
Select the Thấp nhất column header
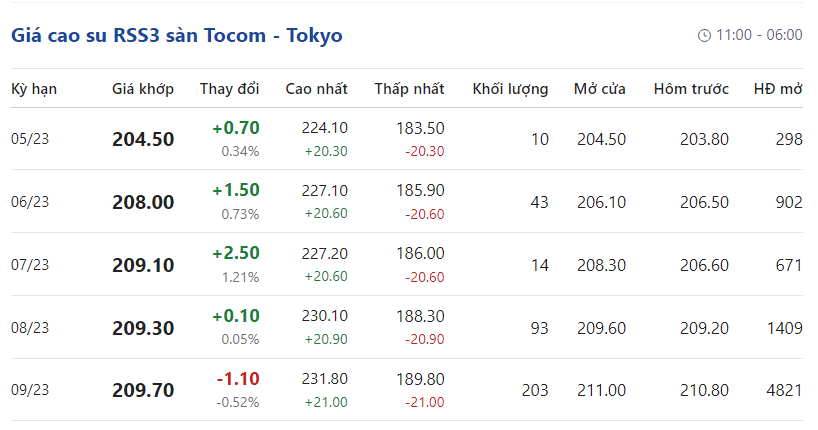point(409,89)
